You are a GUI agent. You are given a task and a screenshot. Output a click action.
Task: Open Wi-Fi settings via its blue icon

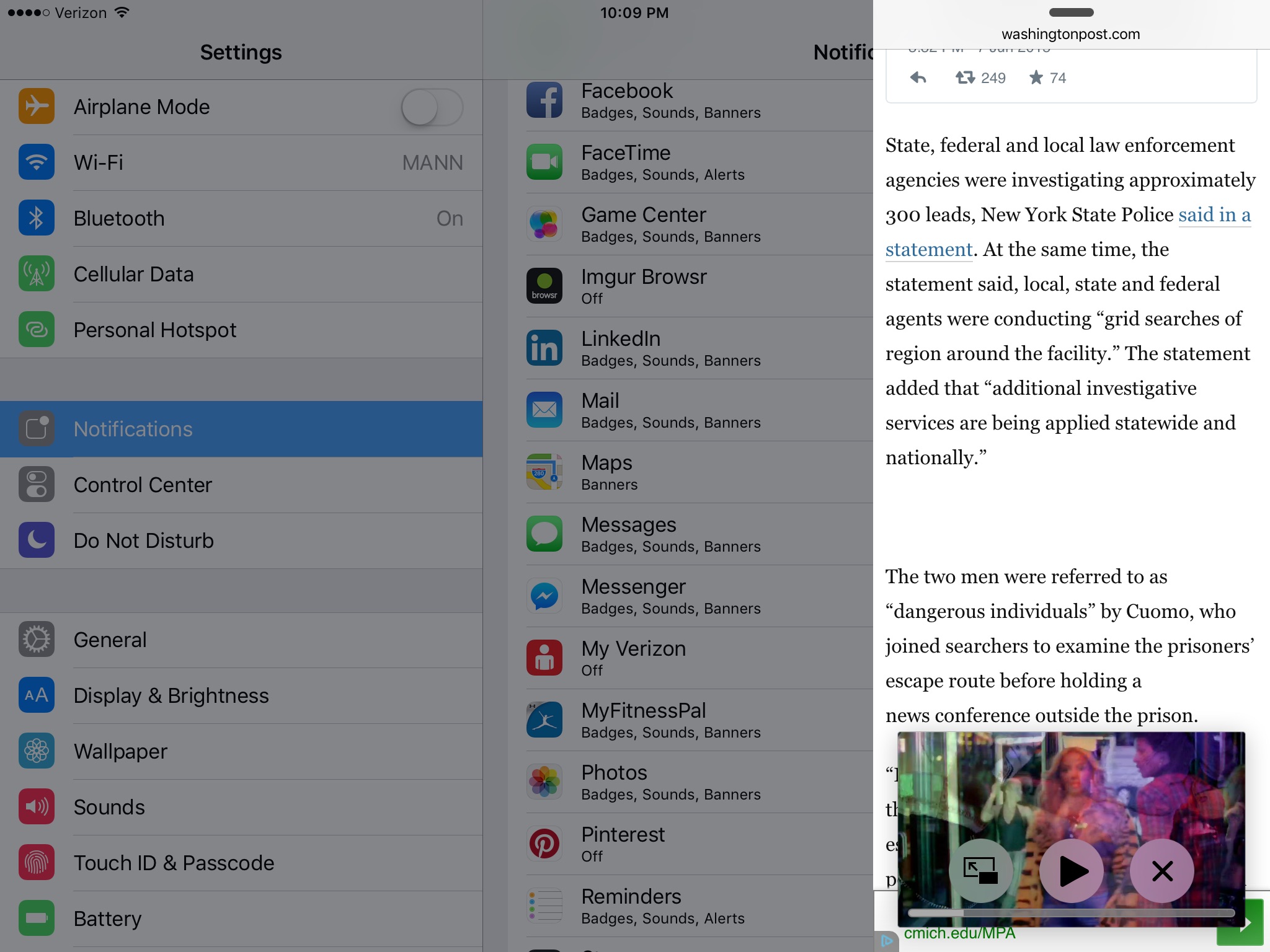tap(37, 162)
